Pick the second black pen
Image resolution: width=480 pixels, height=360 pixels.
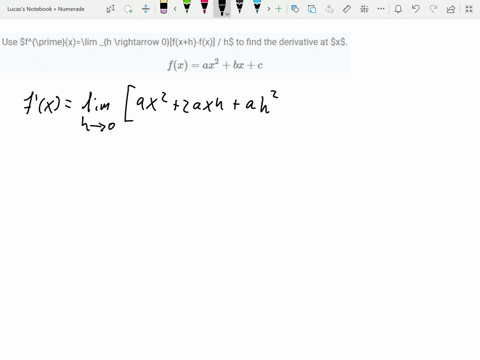(239, 7)
